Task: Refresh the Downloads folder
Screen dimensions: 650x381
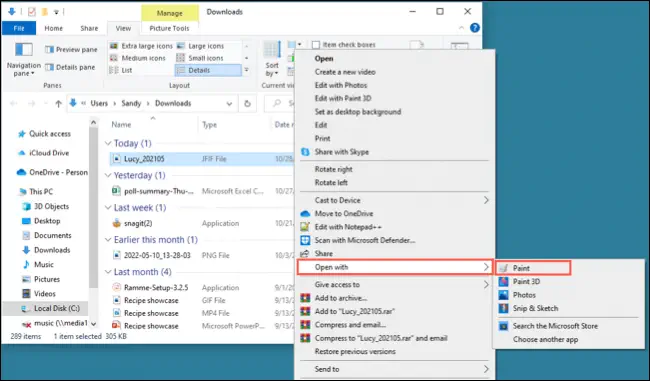Action: pos(247,104)
